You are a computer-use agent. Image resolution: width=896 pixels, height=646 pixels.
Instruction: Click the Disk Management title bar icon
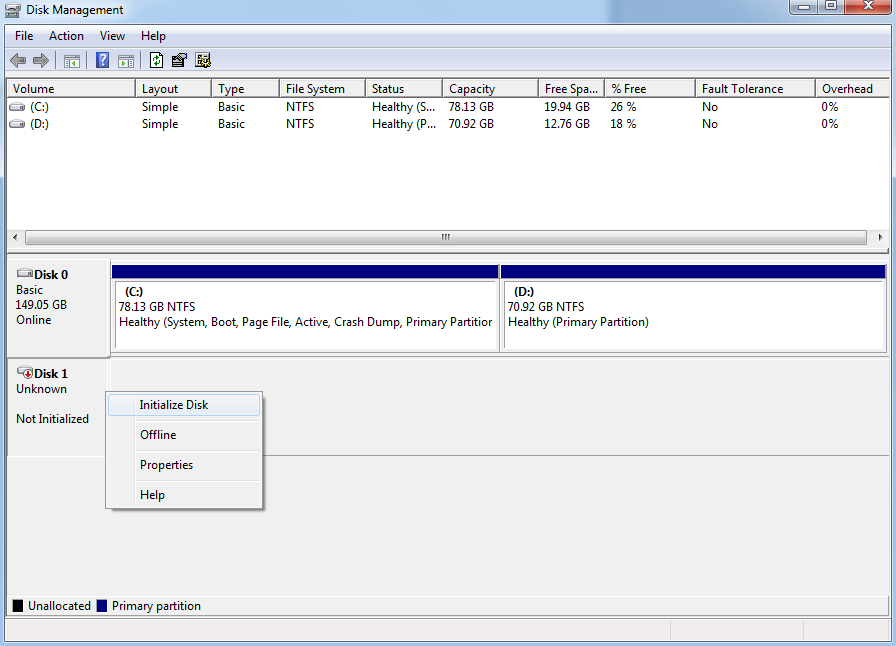(x=13, y=10)
